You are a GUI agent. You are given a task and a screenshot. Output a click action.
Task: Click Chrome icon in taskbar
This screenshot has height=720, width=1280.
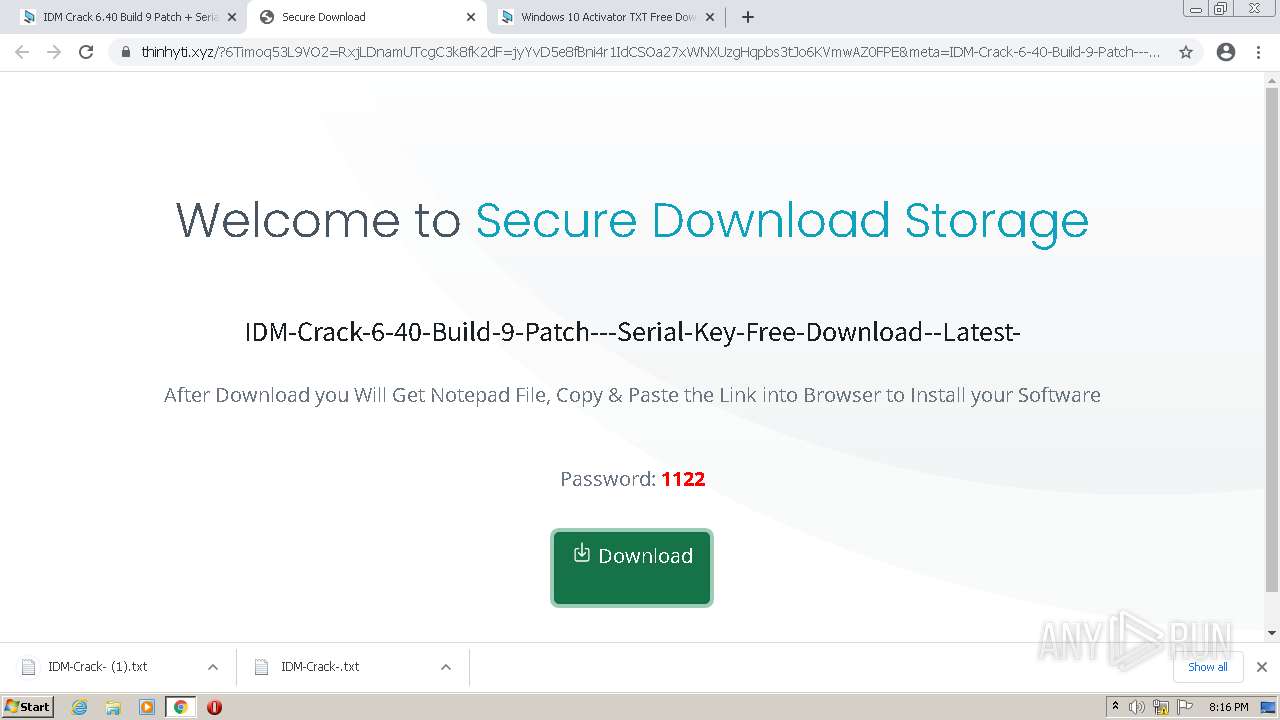(180, 707)
